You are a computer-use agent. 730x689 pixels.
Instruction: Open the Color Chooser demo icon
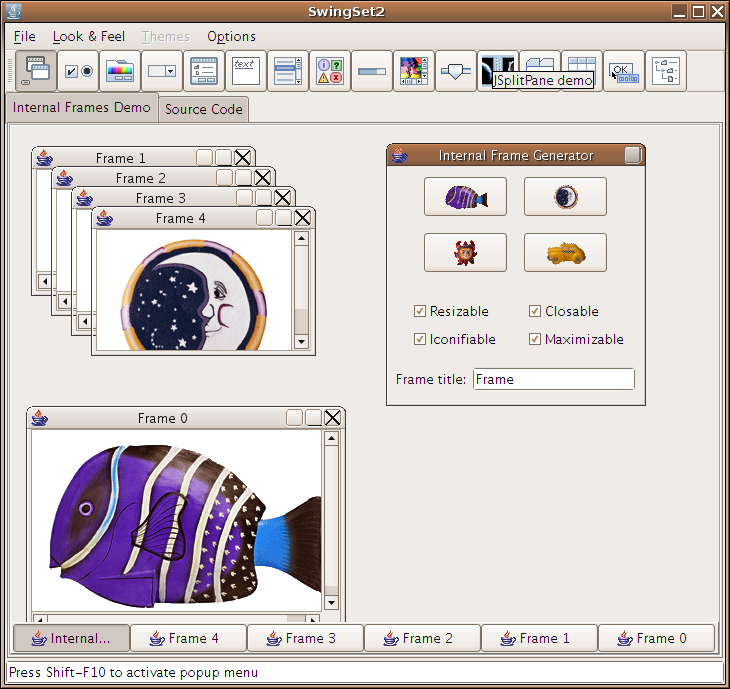[120, 71]
